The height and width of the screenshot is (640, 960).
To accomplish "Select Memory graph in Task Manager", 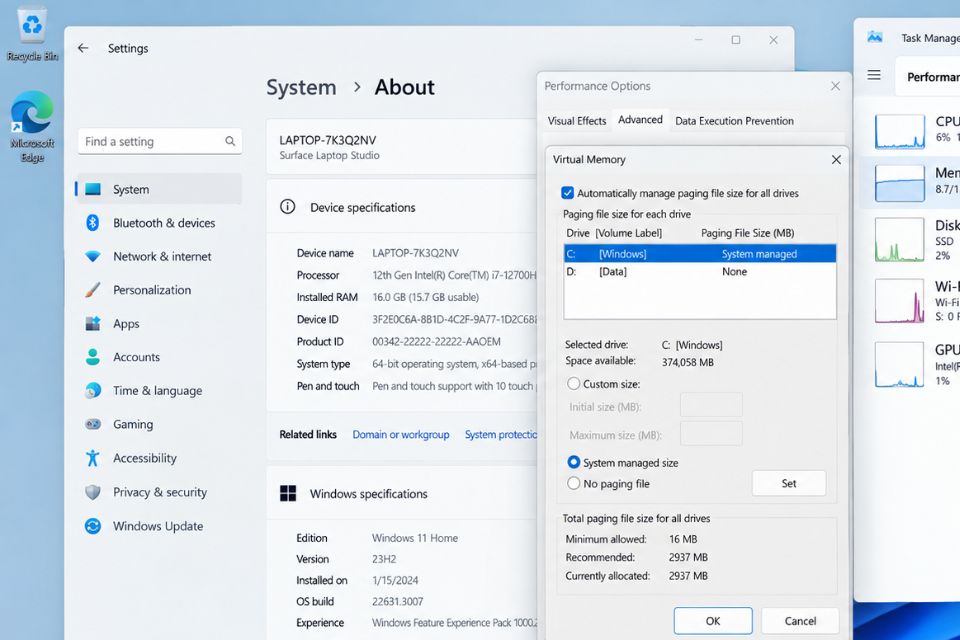I will click(x=899, y=183).
